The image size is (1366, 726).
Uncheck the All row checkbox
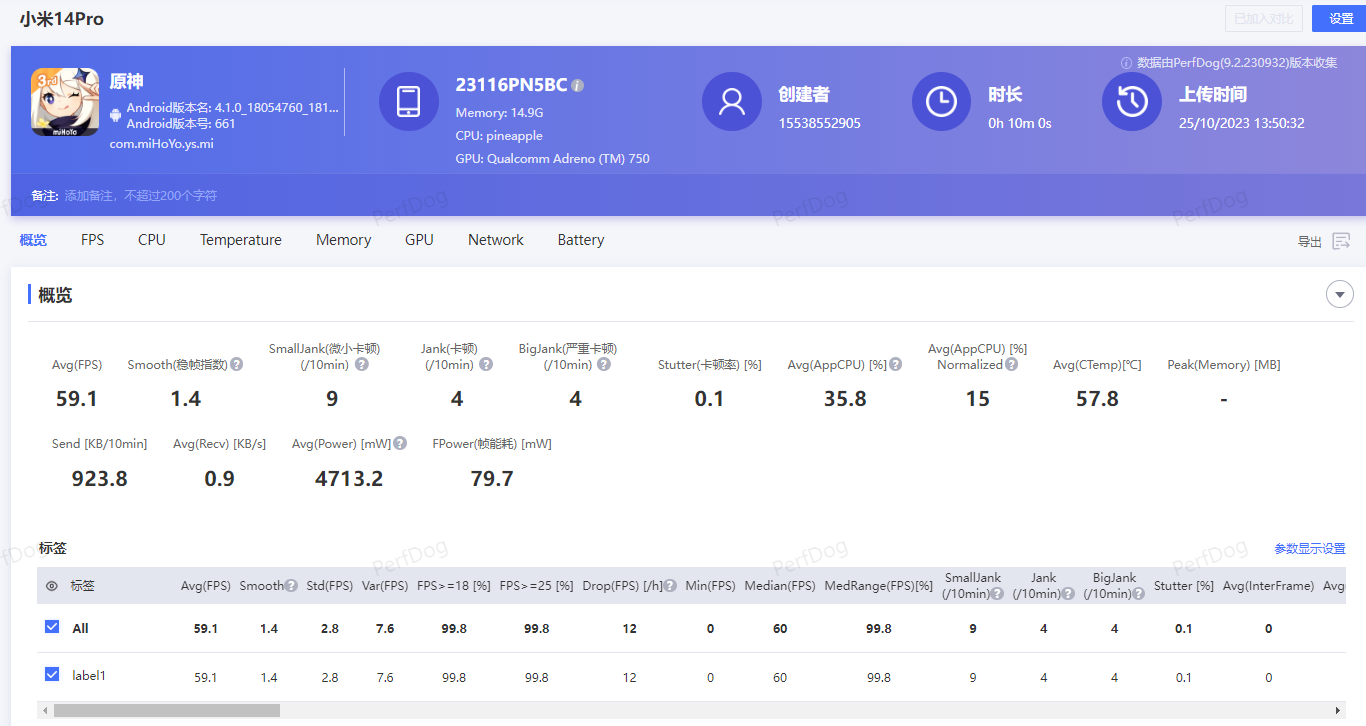pyautogui.click(x=52, y=627)
